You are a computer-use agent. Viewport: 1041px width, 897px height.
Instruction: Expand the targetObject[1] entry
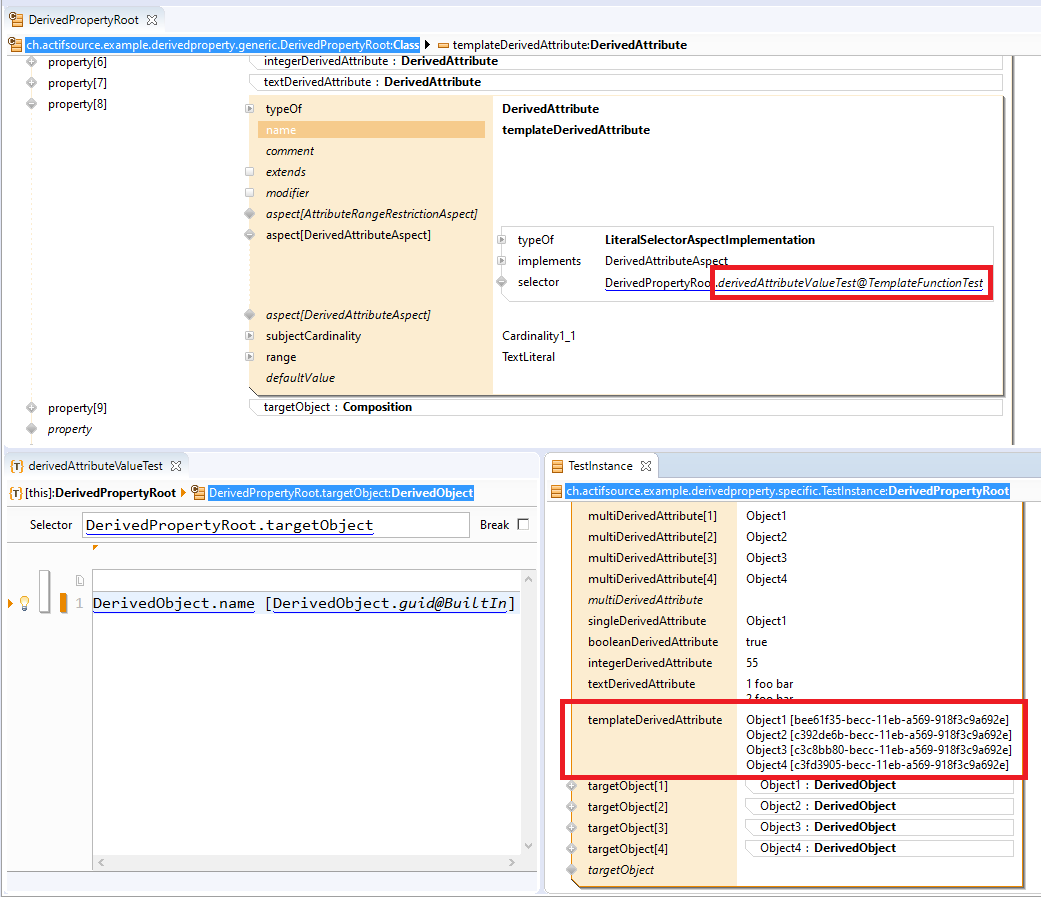coord(572,786)
